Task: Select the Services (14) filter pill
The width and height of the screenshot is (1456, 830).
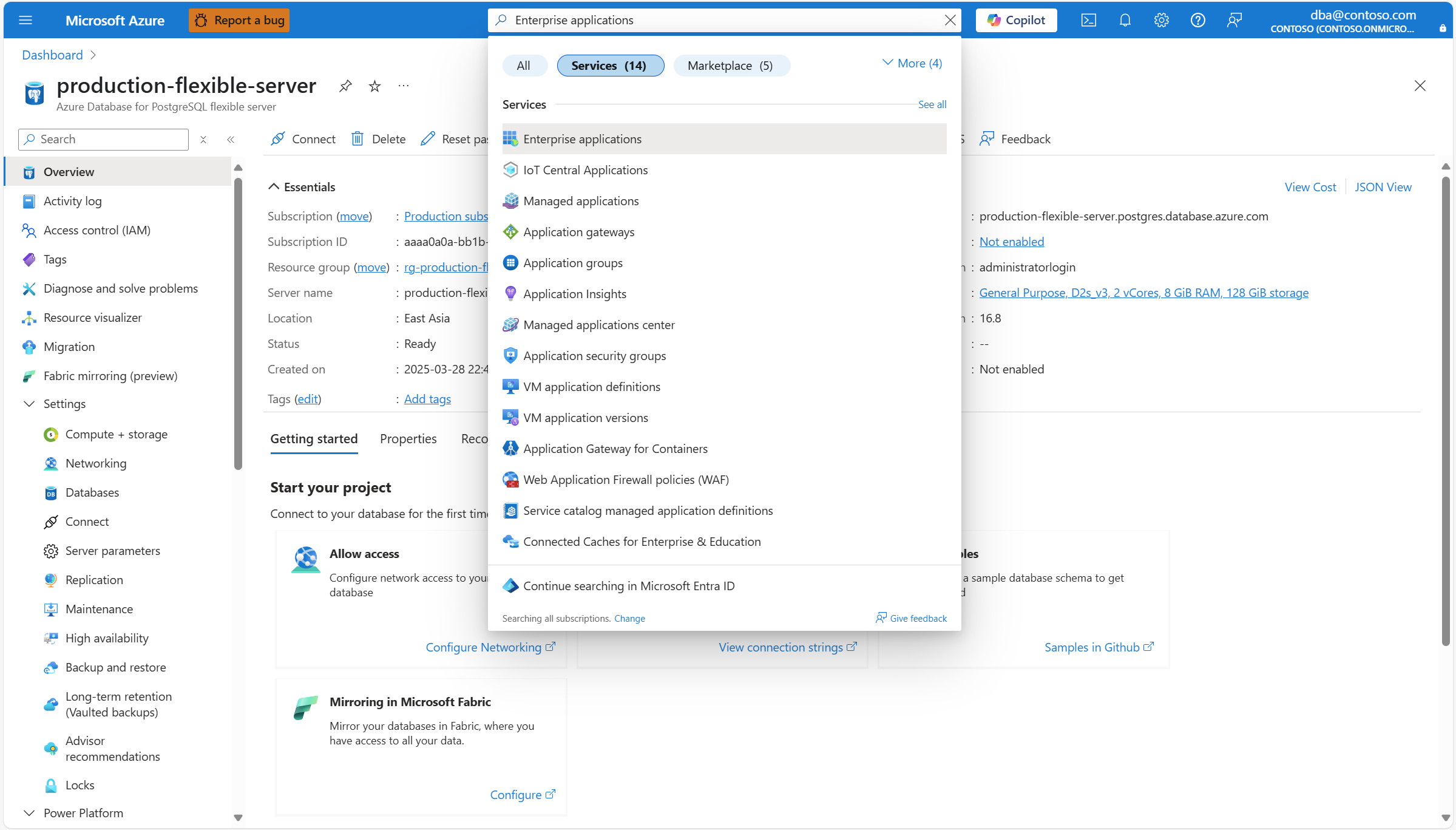Action: pos(609,66)
